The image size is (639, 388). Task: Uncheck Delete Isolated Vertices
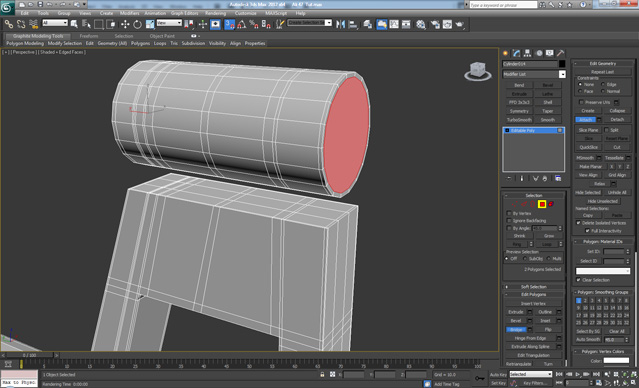tap(578, 223)
